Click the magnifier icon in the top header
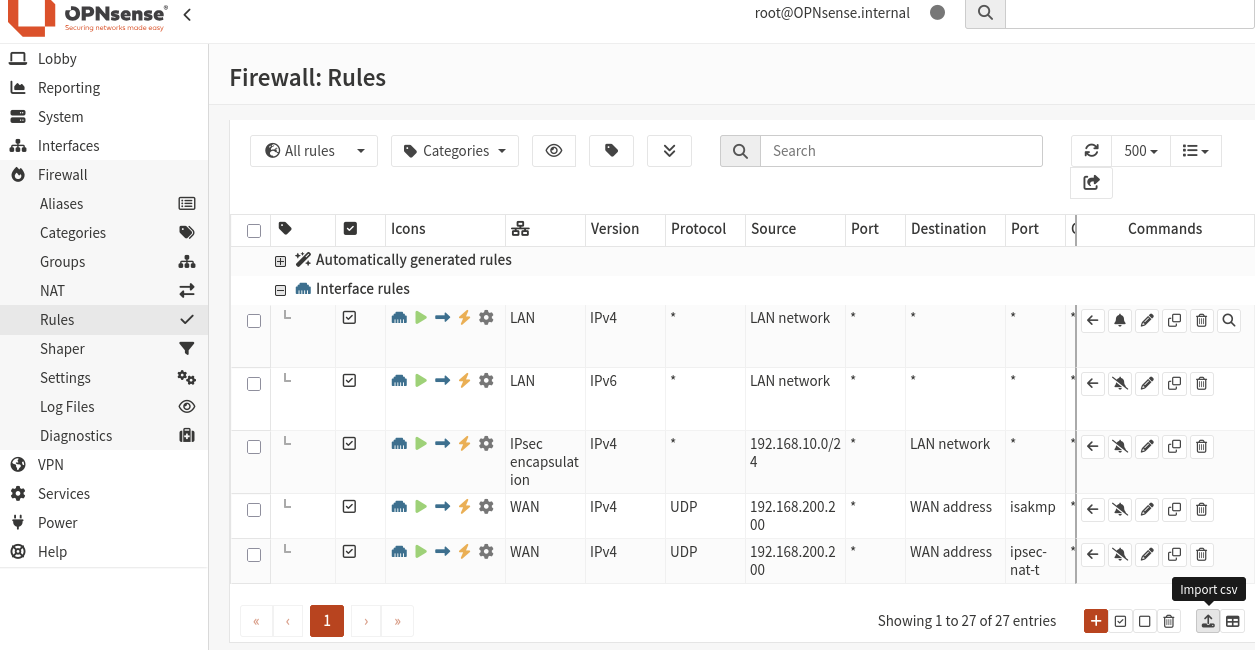Viewport: 1255px width, 650px height. (x=985, y=13)
